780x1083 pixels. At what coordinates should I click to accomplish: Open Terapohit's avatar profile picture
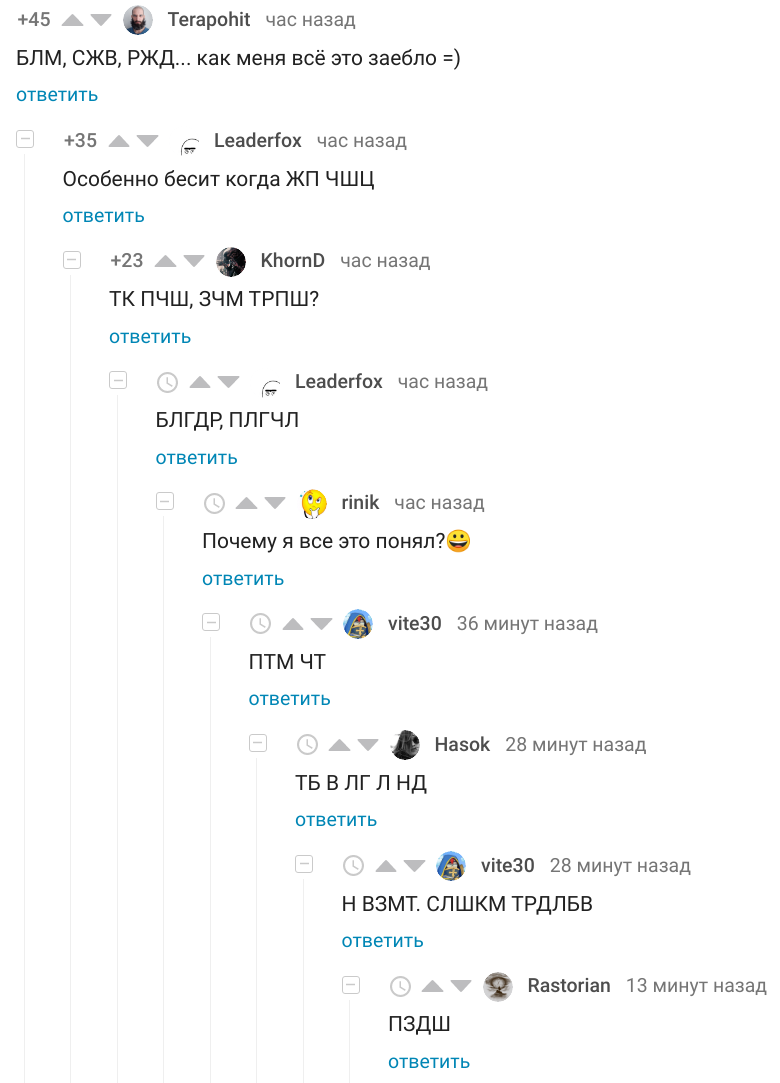click(x=138, y=20)
